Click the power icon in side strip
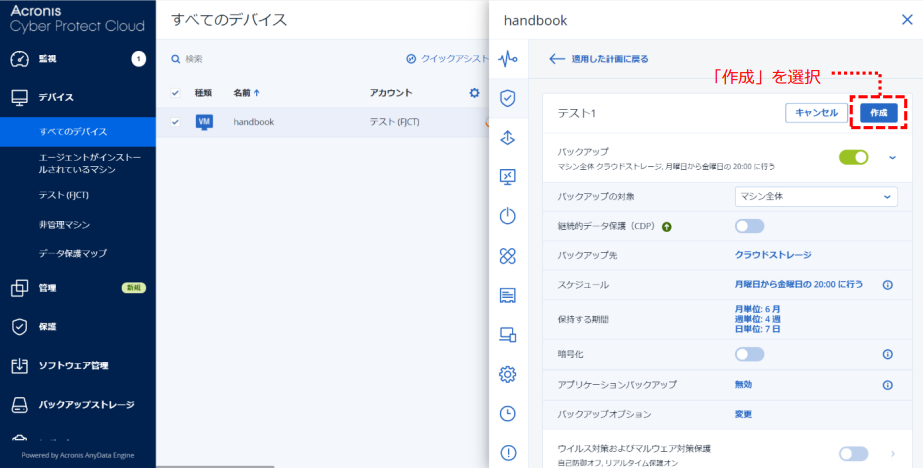Viewport: 923px width, 470px height. pos(508,216)
